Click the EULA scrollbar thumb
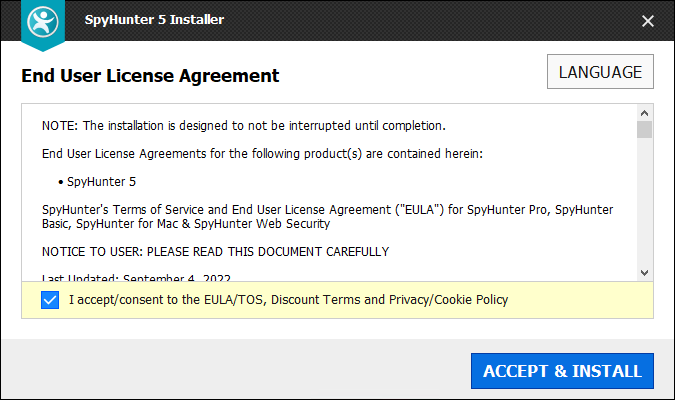The width and height of the screenshot is (675, 400). click(645, 129)
